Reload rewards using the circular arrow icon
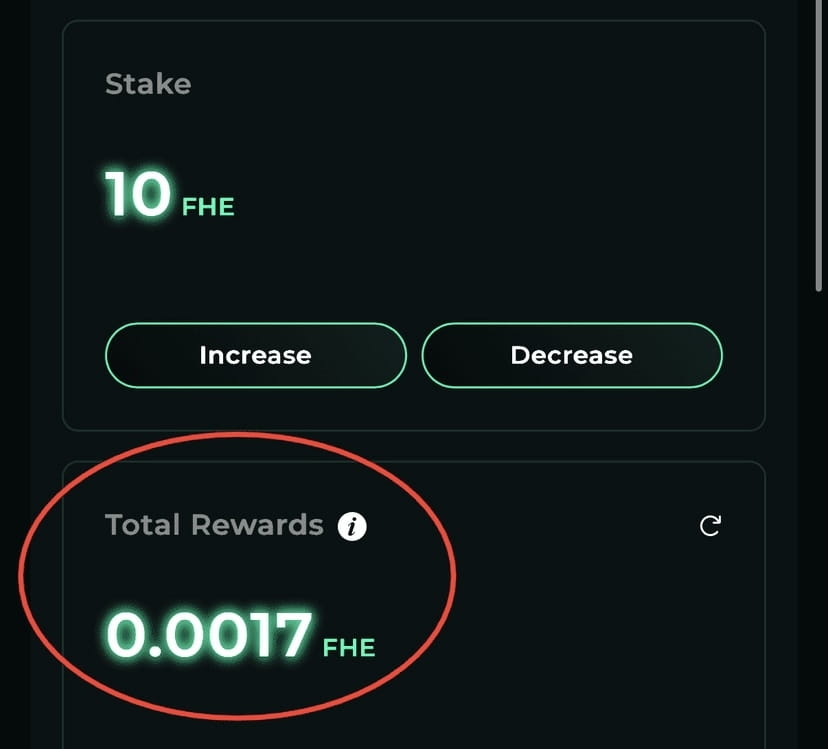The image size is (828, 749). click(710, 526)
